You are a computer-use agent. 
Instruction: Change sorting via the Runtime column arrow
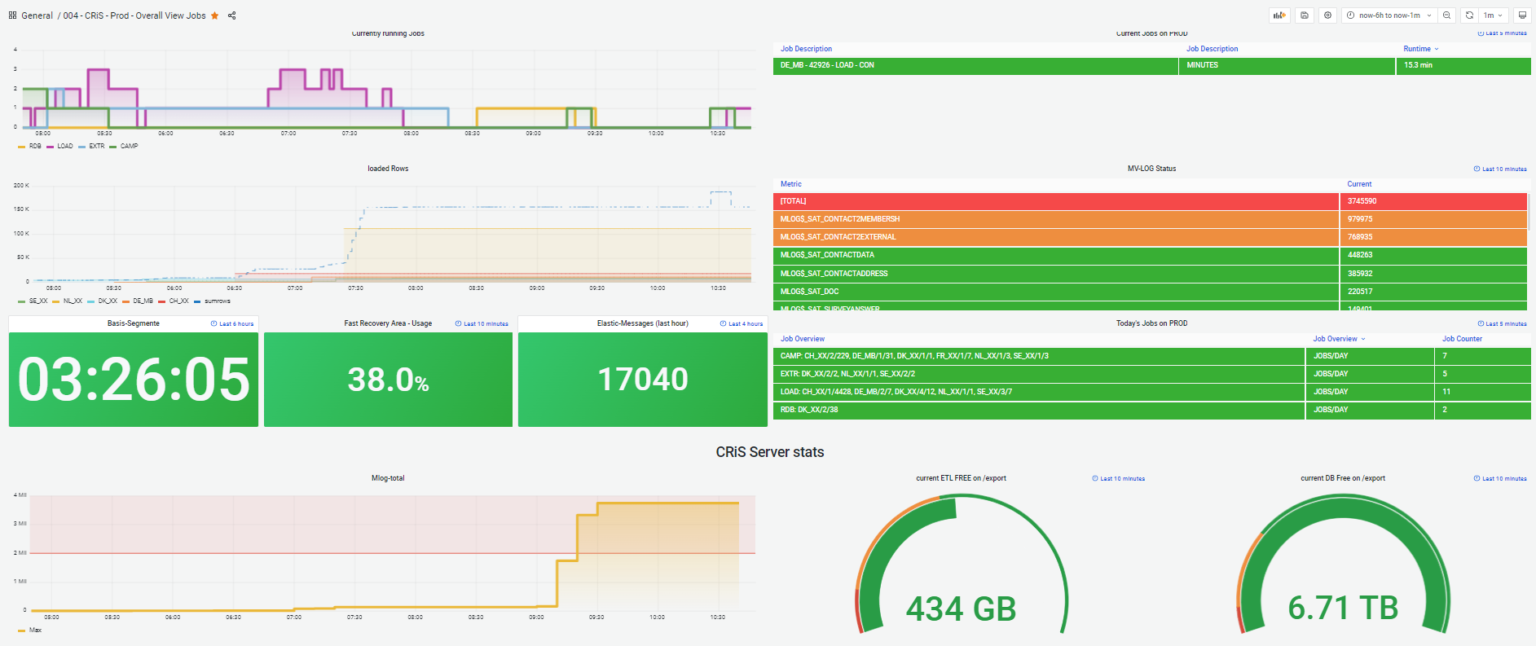pos(1437,48)
